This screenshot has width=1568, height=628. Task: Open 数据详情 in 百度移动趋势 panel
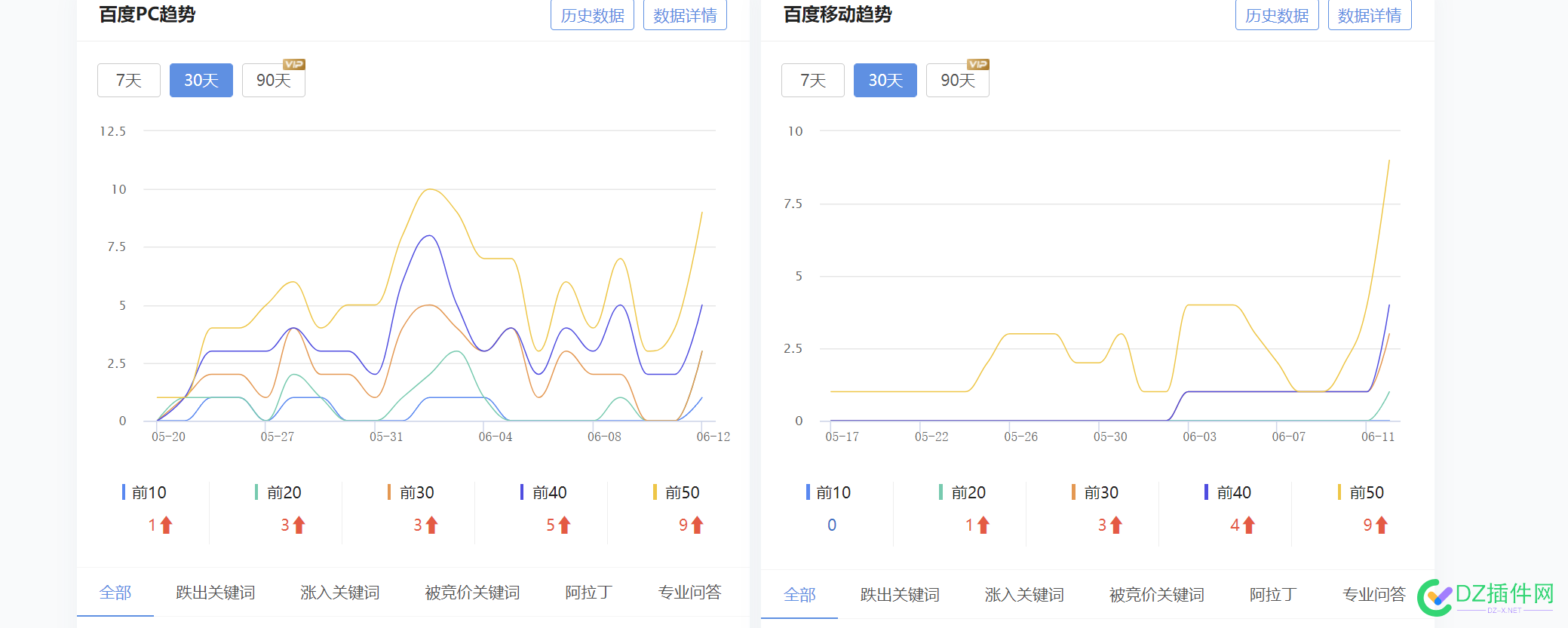pyautogui.click(x=1370, y=15)
